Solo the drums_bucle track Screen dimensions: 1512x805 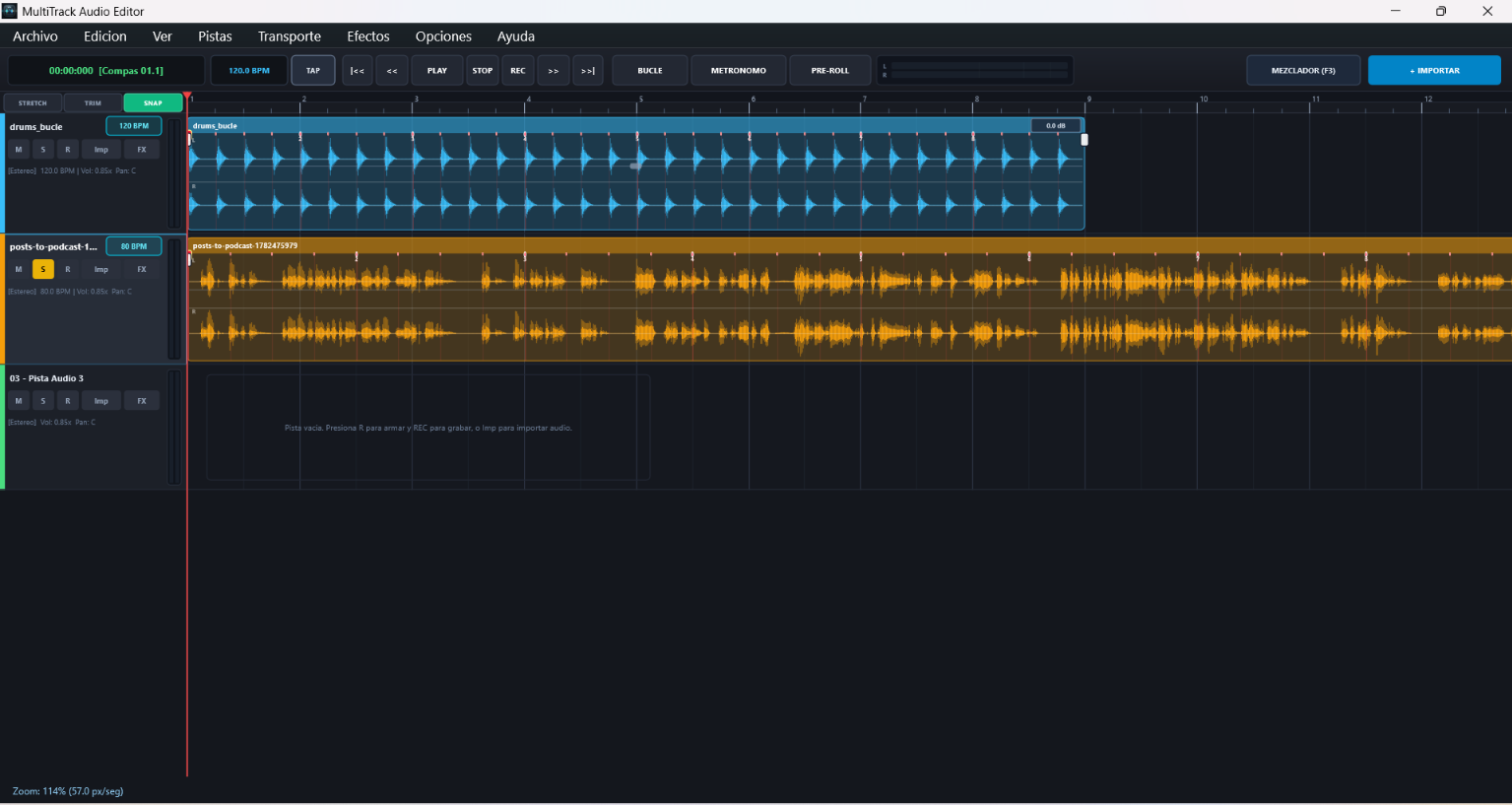coord(43,150)
